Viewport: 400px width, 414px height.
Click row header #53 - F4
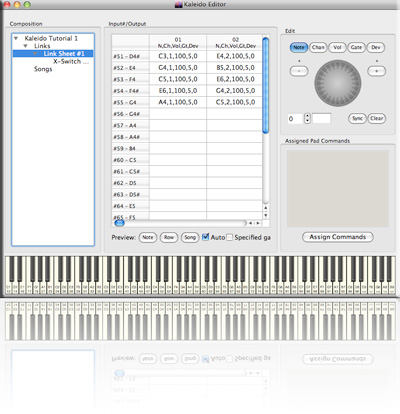(x=130, y=79)
